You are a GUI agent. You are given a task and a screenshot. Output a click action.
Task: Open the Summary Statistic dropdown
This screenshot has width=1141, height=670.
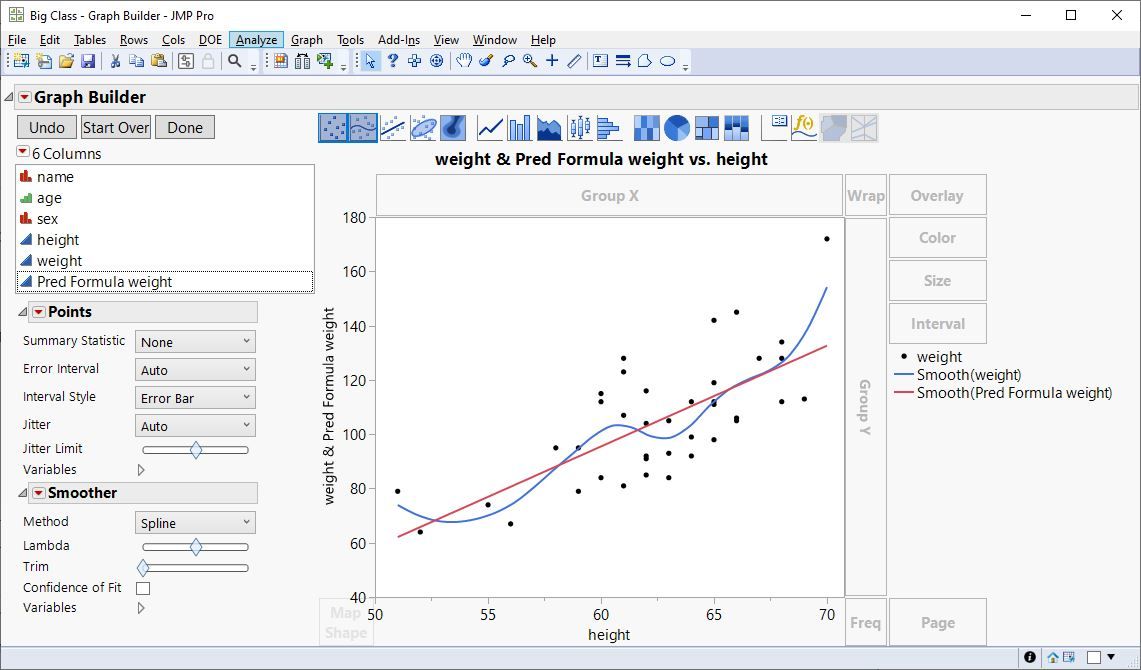(x=195, y=342)
